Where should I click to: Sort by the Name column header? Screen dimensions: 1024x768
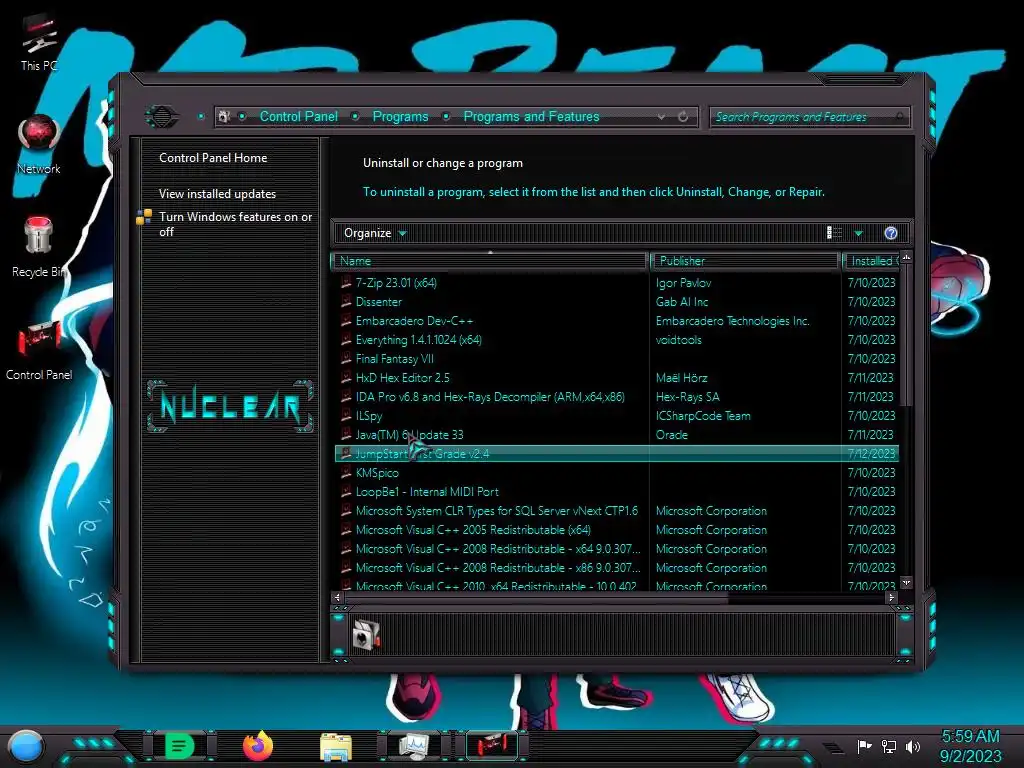(490, 261)
